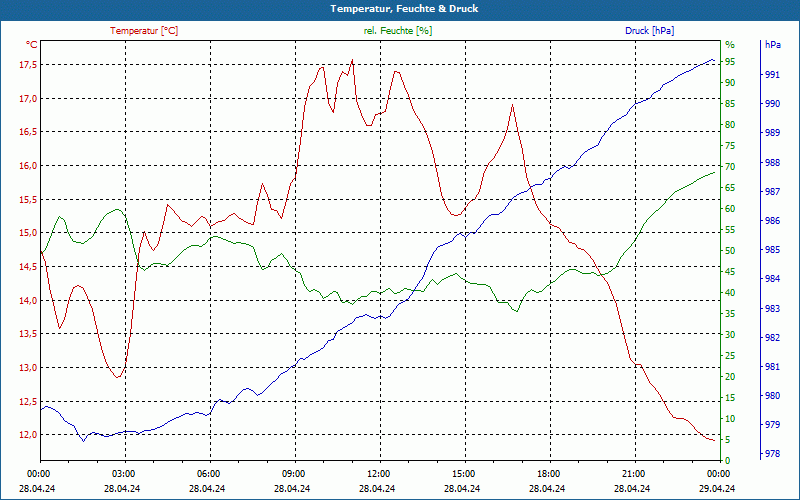The image size is (800, 500).
Task: Click the 986 hPa axis value
Action: click(x=772, y=221)
